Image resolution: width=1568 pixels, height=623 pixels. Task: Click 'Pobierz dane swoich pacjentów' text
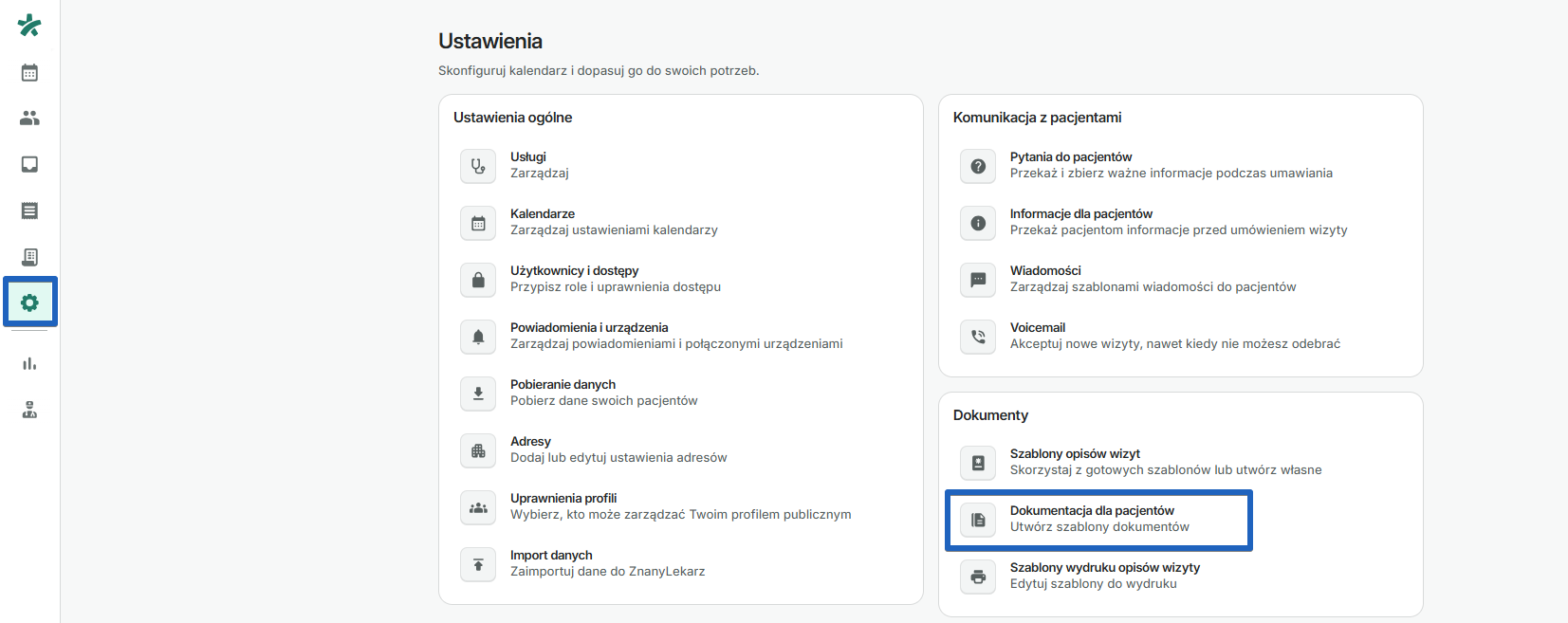[604, 401]
